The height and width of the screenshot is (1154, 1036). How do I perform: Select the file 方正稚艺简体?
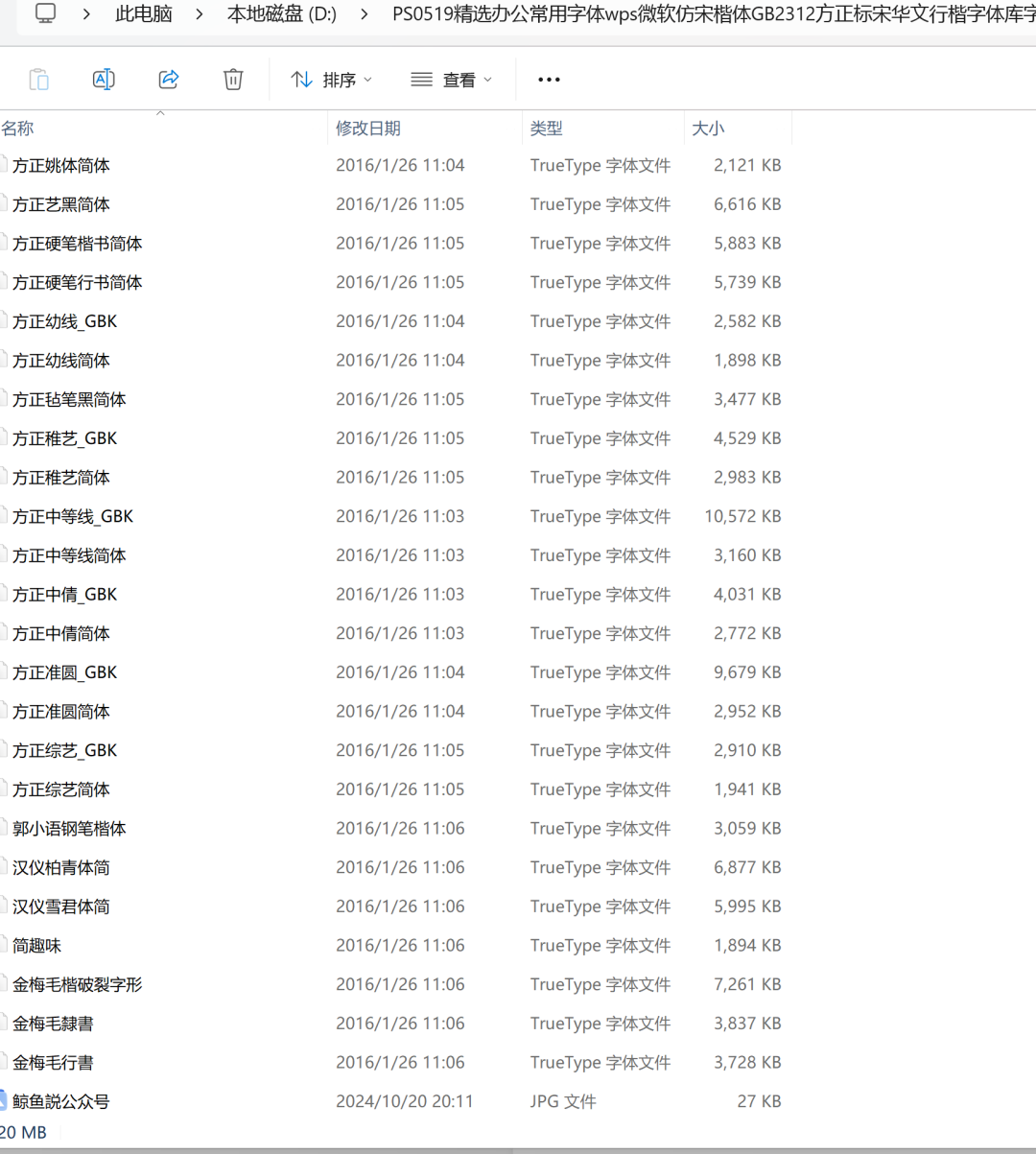coord(61,478)
